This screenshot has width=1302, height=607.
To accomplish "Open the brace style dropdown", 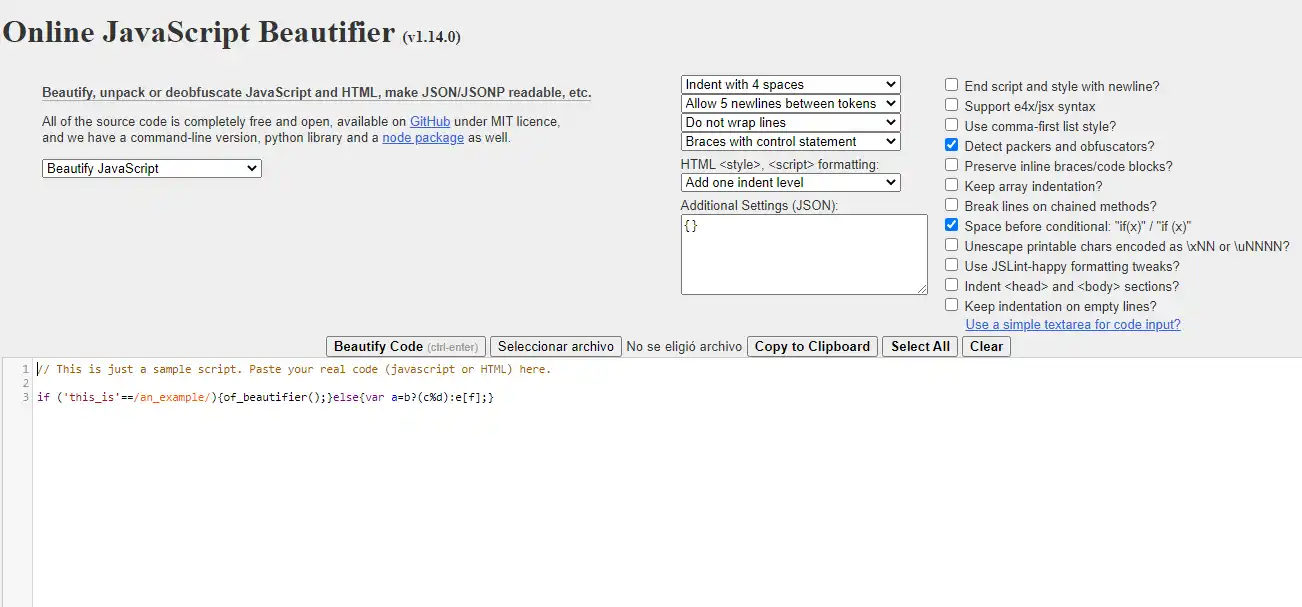I will (790, 141).
